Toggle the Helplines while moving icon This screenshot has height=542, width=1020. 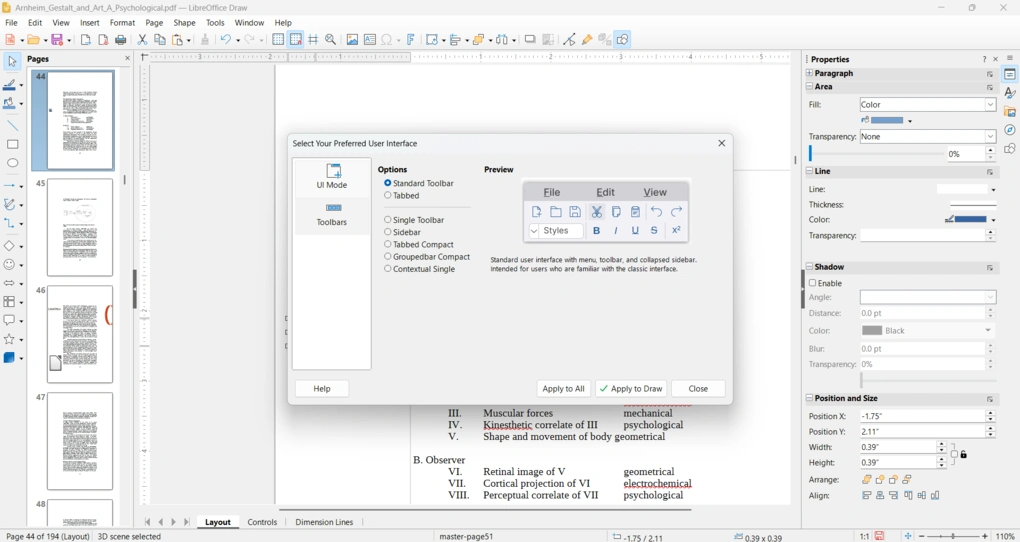point(313,40)
